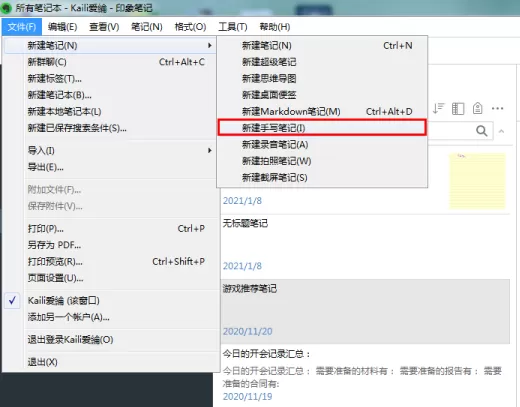
Task: Open the yellow sticky note thumbnail
Action: (x=477, y=181)
